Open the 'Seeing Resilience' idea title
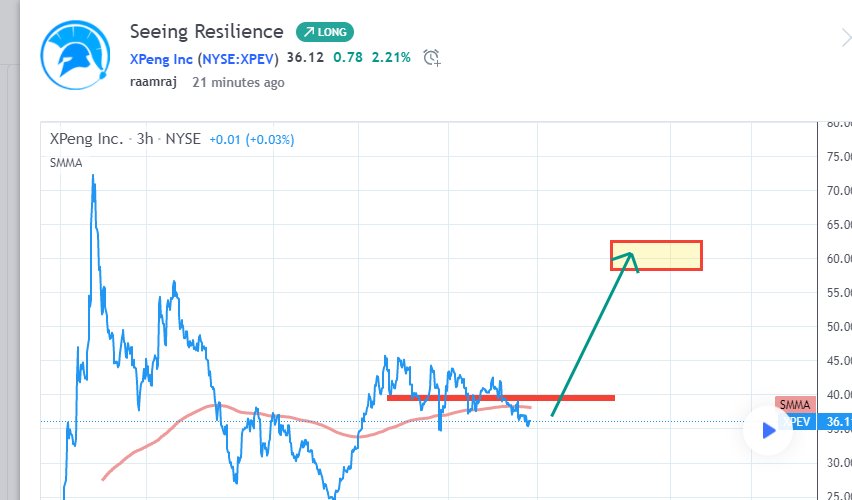This screenshot has width=852, height=500. pyautogui.click(x=206, y=32)
